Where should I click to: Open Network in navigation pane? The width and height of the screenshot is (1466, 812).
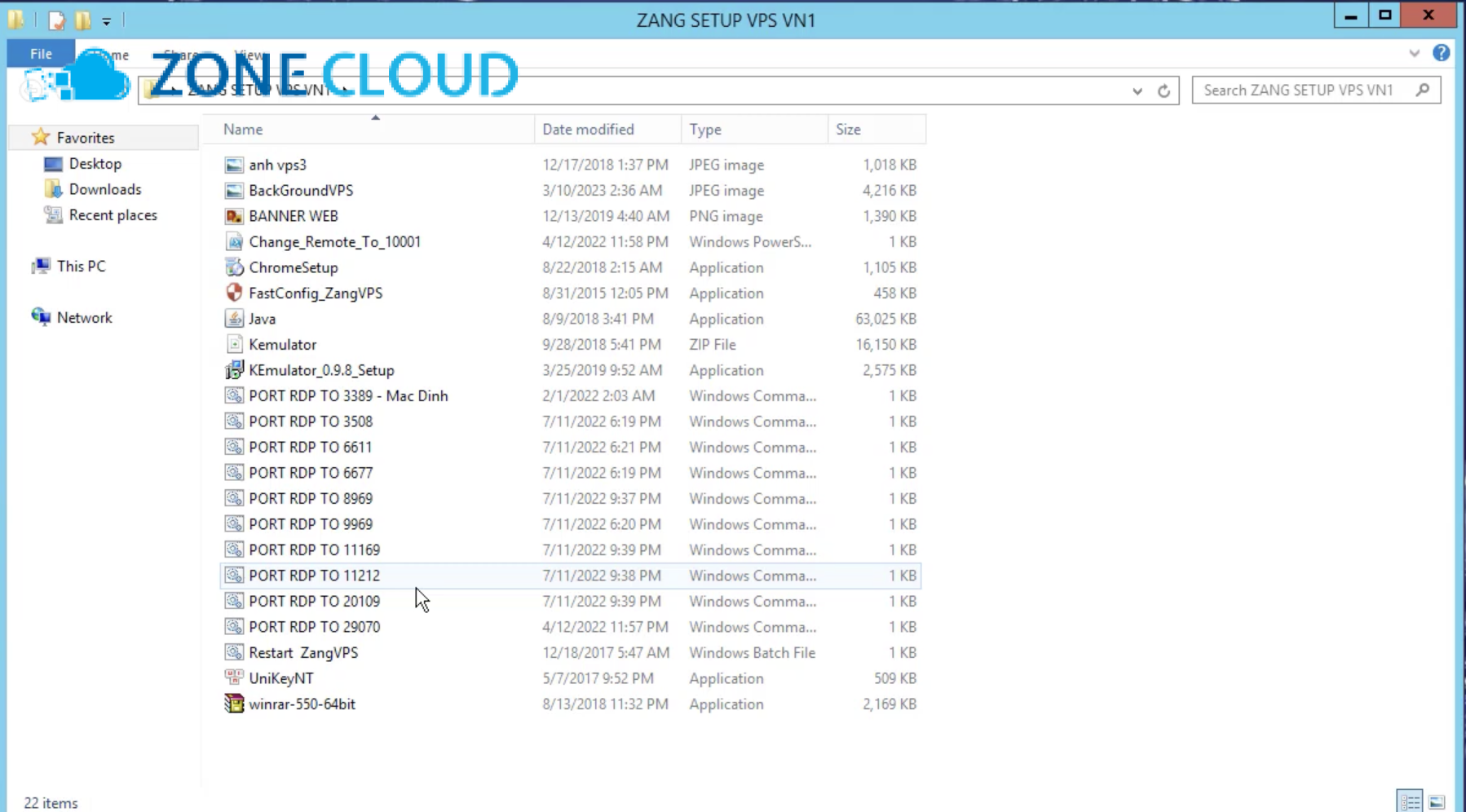coord(84,318)
